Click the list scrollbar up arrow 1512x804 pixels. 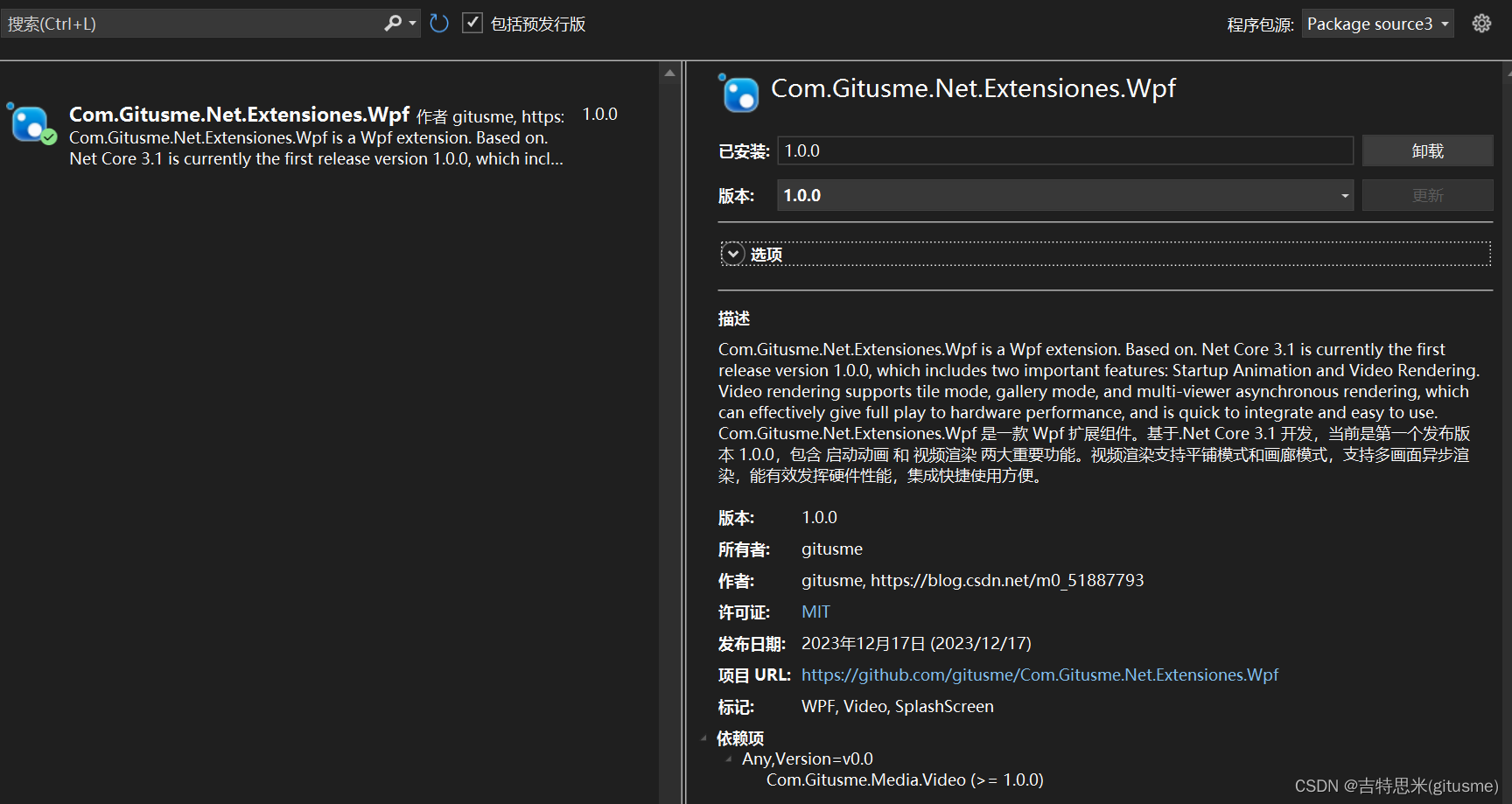click(x=669, y=73)
